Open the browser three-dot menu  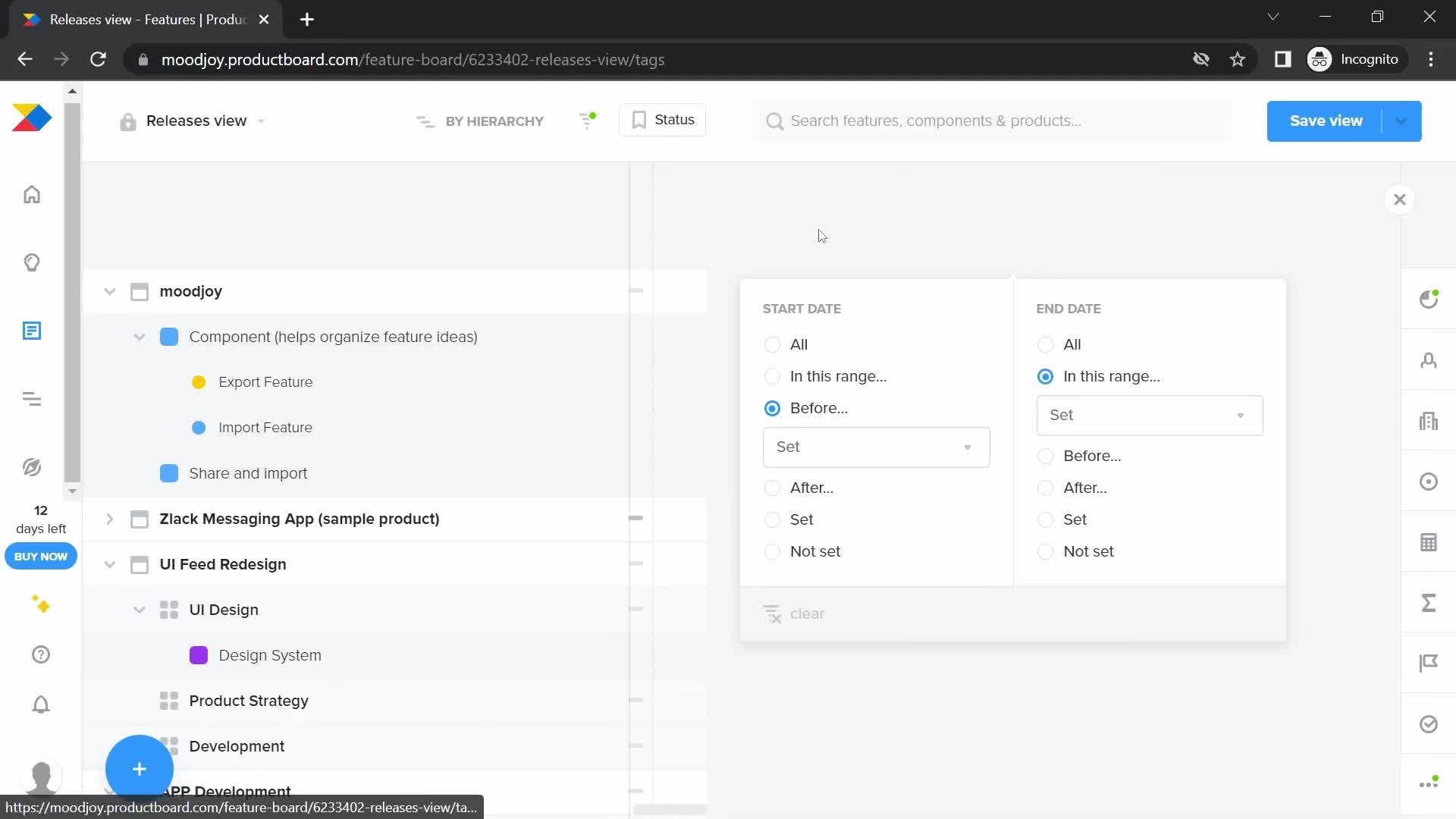1431,59
